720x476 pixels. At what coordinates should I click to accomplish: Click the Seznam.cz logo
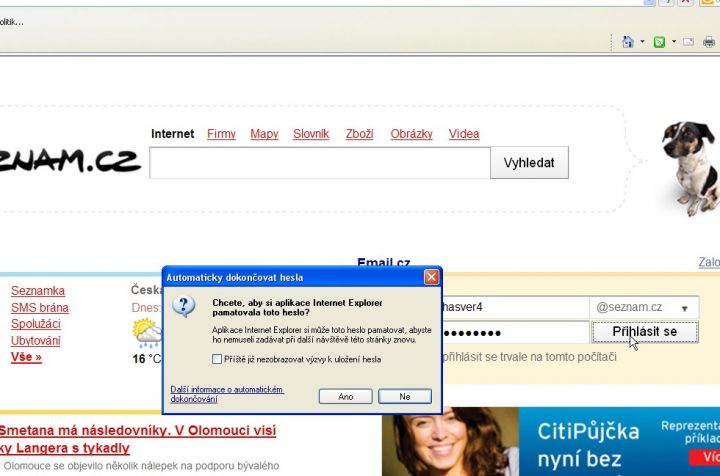pyautogui.click(x=70, y=161)
